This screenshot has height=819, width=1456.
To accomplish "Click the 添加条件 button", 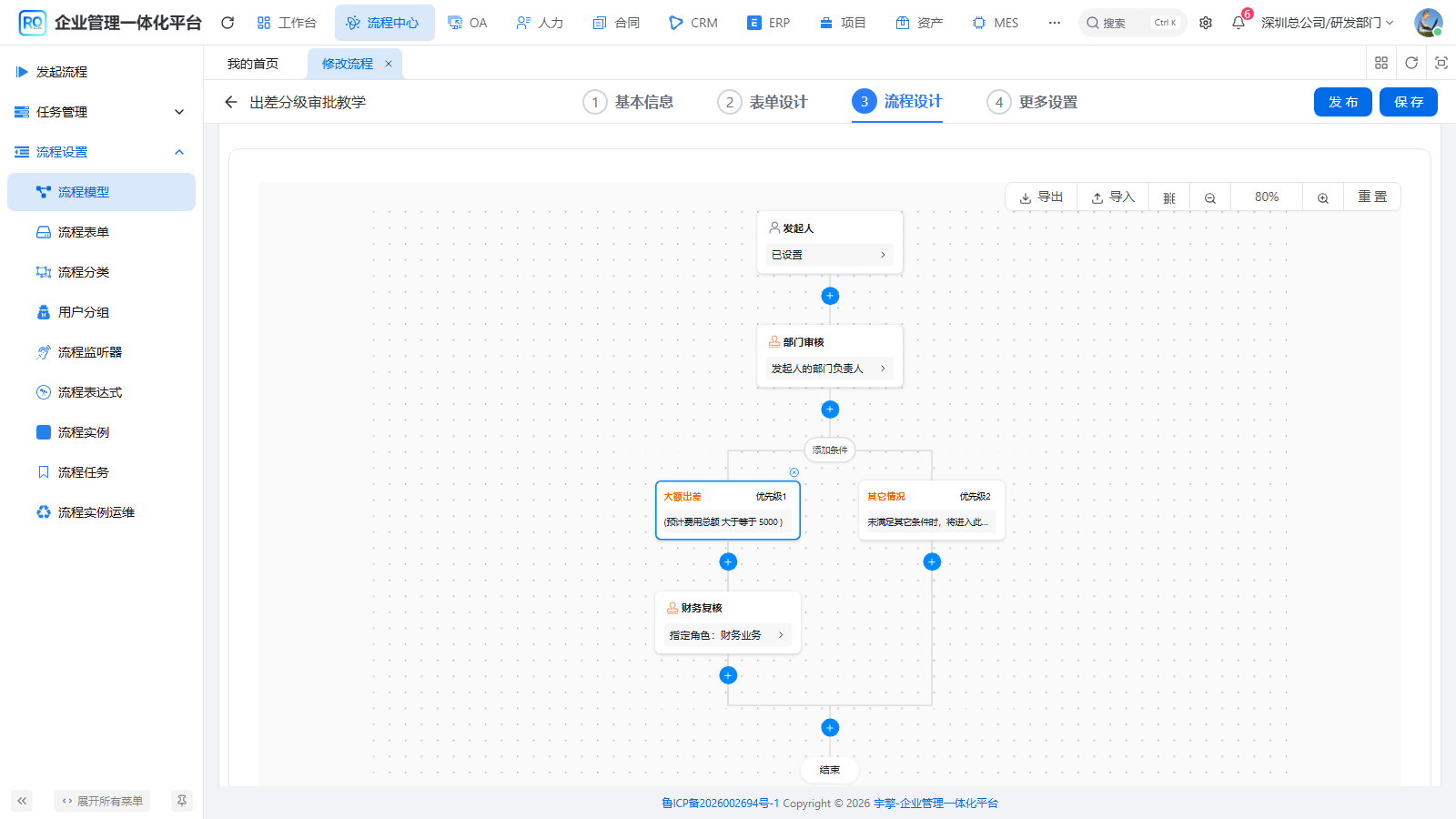I will click(830, 450).
